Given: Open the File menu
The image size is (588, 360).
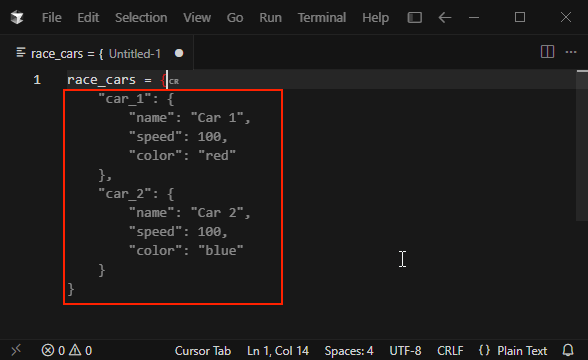Looking at the screenshot, I should [x=52, y=18].
